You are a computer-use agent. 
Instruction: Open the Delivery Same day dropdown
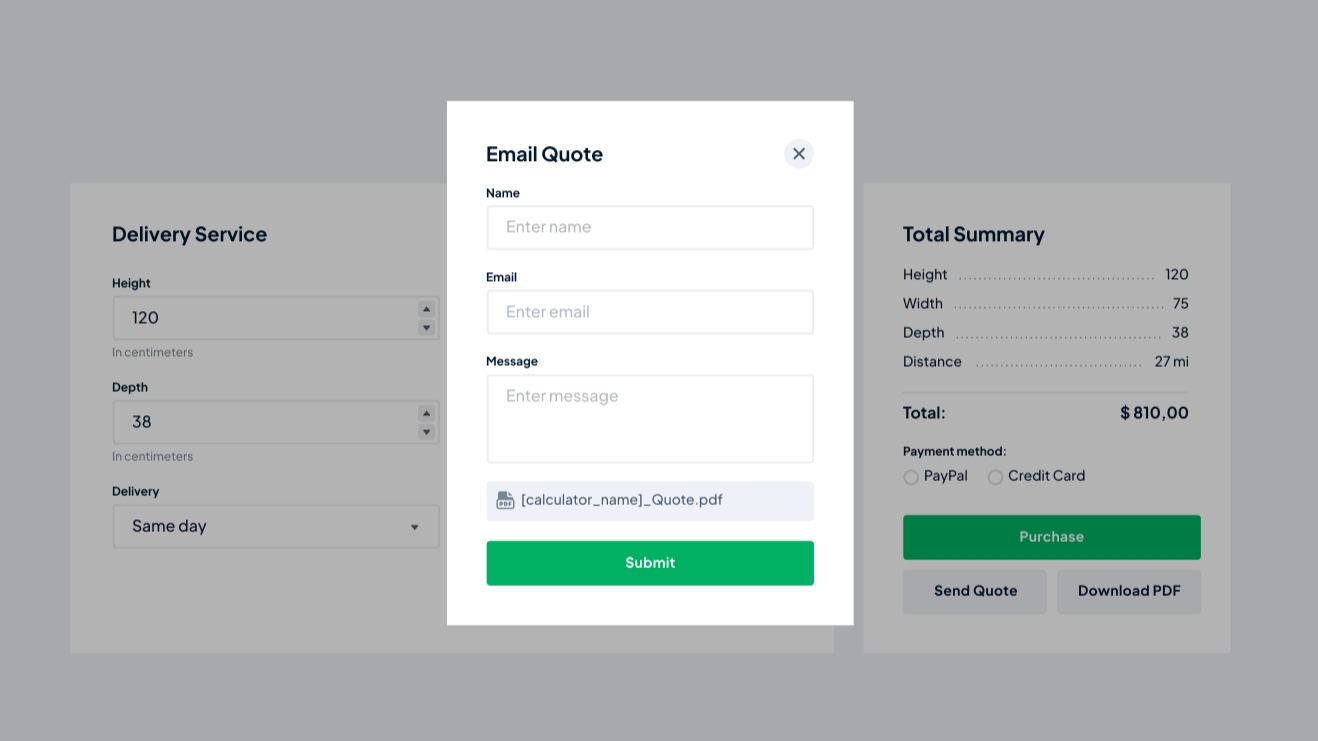tap(276, 526)
